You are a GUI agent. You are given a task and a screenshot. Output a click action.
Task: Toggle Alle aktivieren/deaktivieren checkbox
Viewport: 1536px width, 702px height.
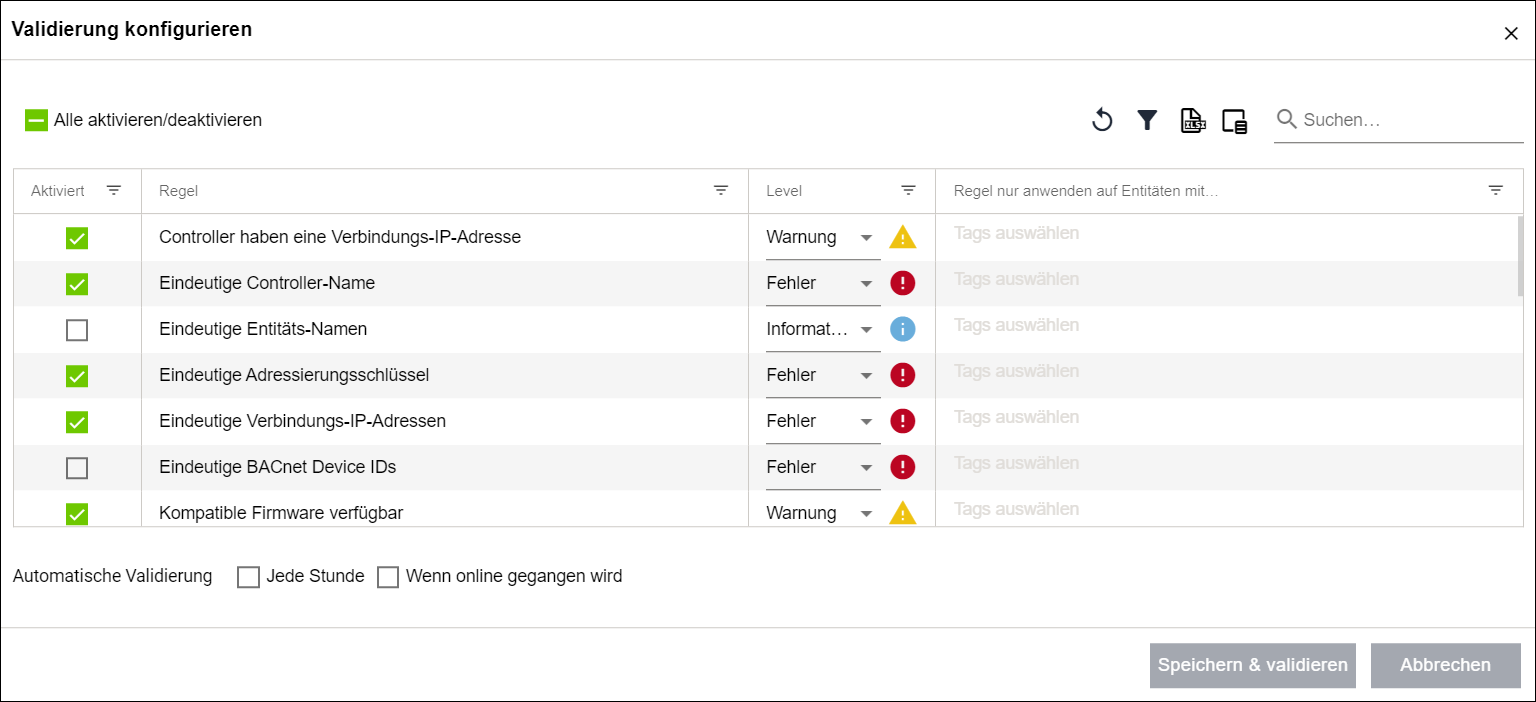coord(36,120)
